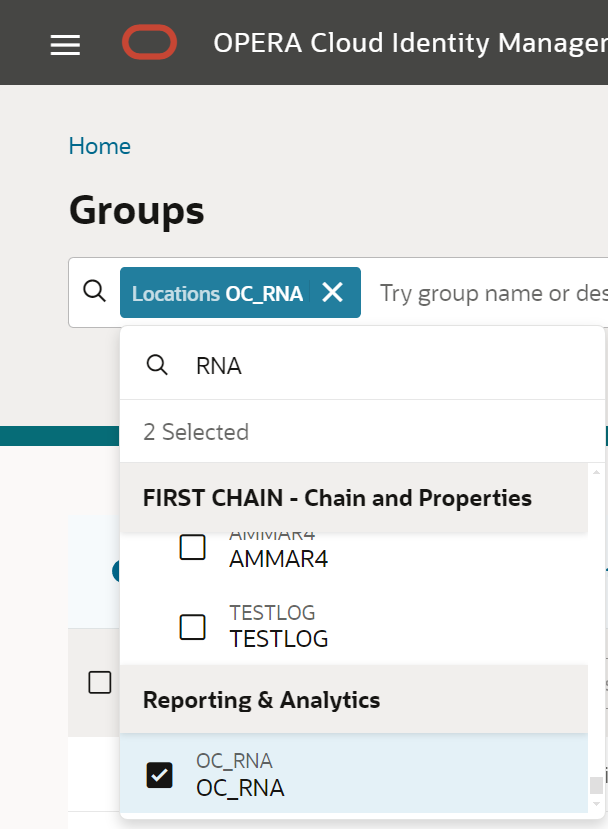
Task: Click the red Oracle logo
Action: [150, 43]
